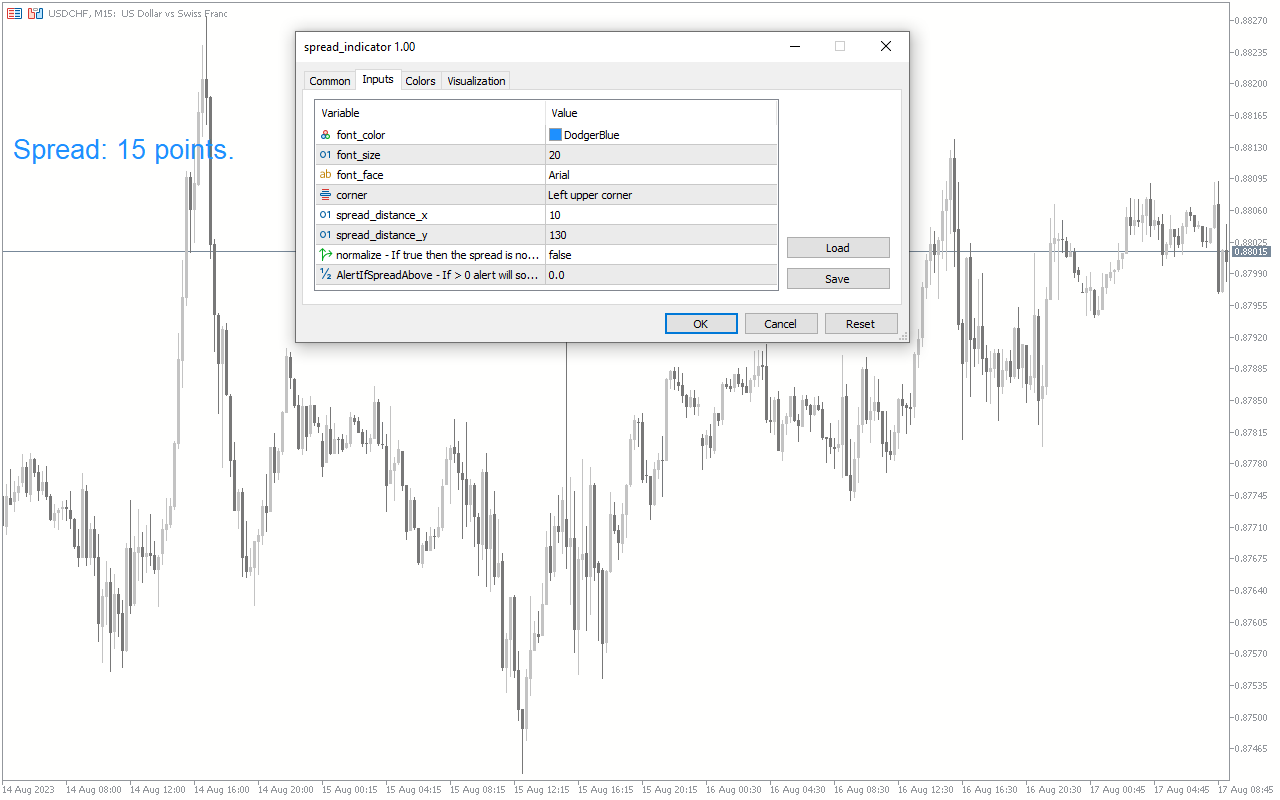The height and width of the screenshot is (800, 1280).
Task: Click the chart table icon in the title bar
Action: [x=14, y=13]
